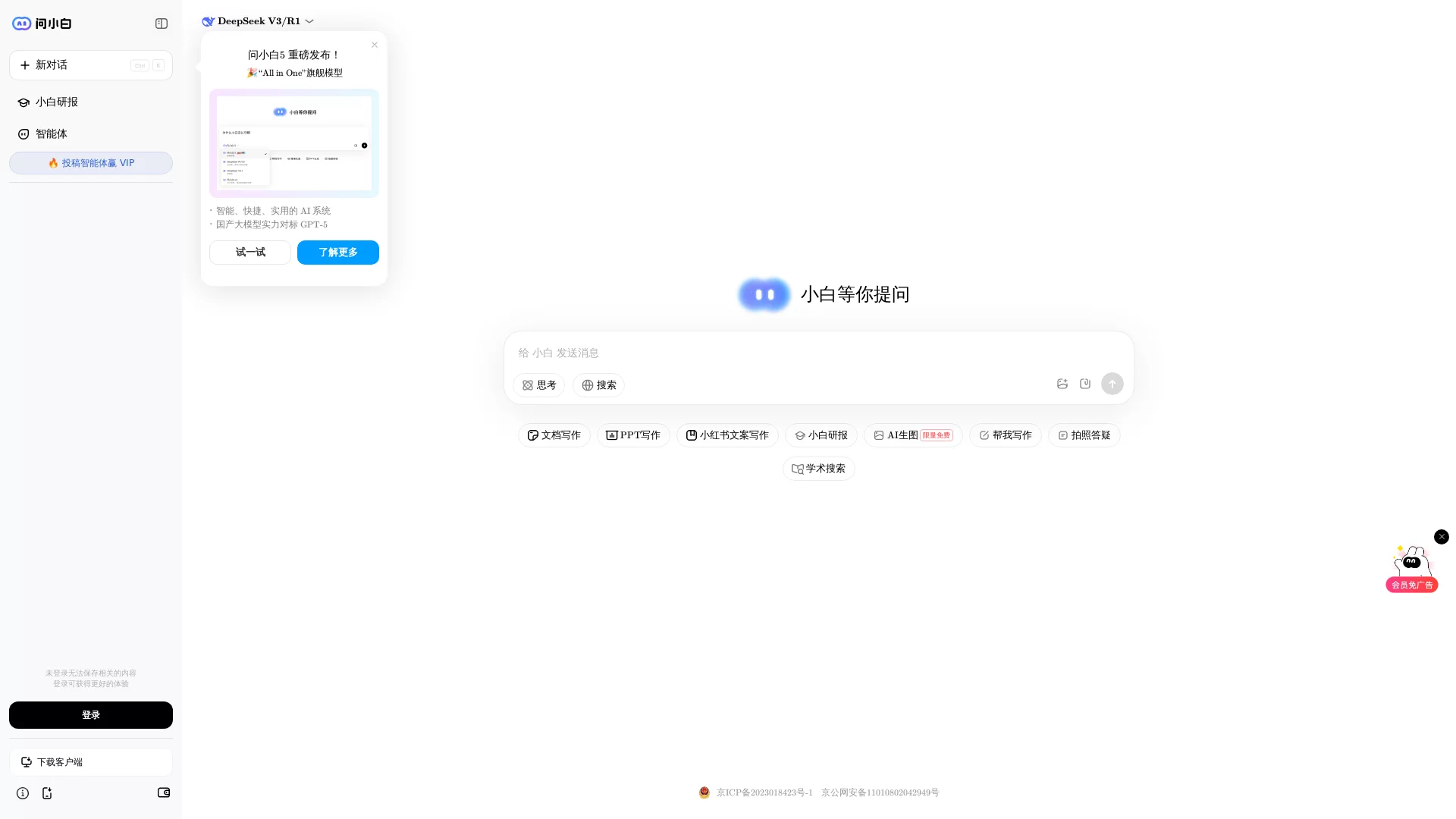The height and width of the screenshot is (819, 1456).
Task: Select the AI生图 限量免费 shortcut
Action: click(x=912, y=435)
